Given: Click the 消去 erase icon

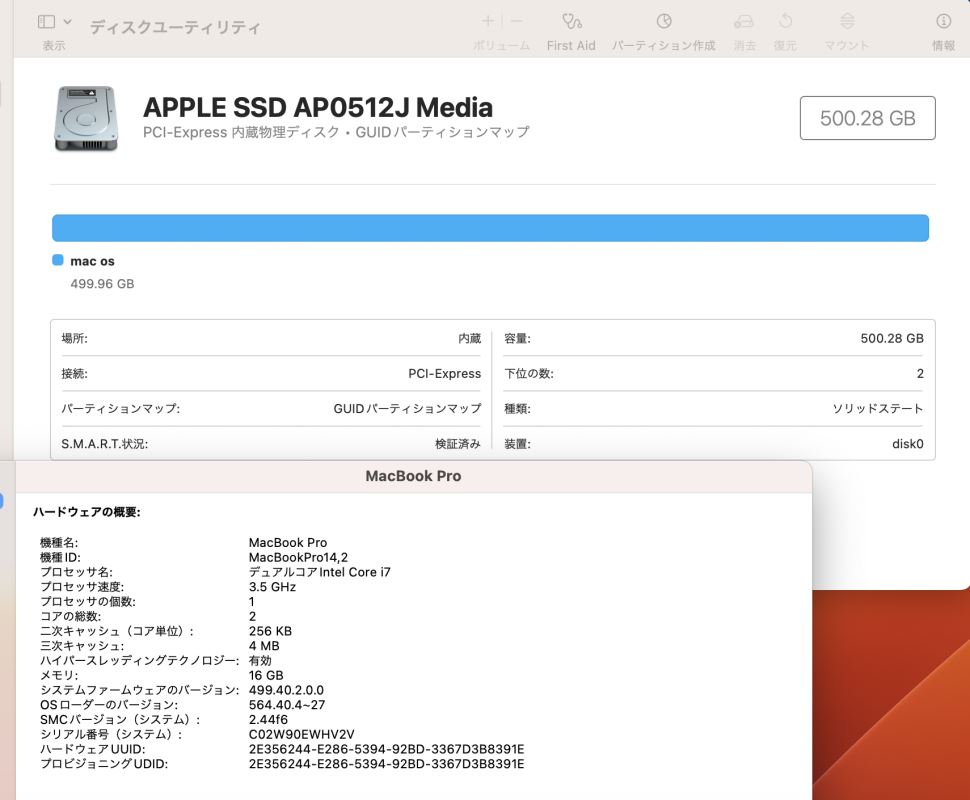Looking at the screenshot, I should tap(744, 21).
